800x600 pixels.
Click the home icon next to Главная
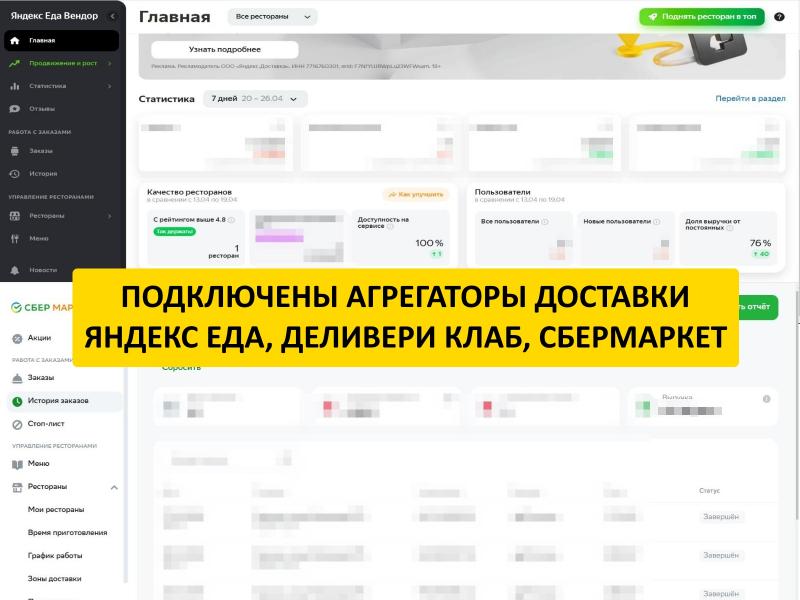coord(15,40)
